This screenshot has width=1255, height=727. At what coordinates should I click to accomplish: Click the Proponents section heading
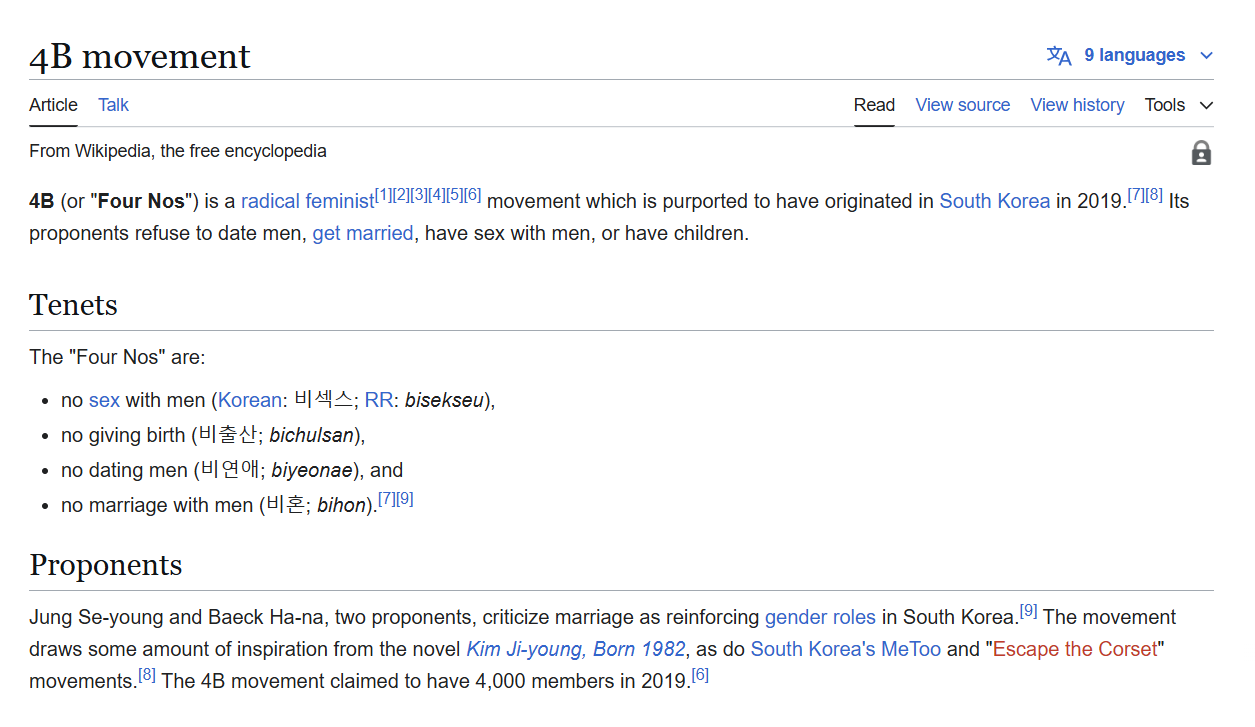(106, 565)
